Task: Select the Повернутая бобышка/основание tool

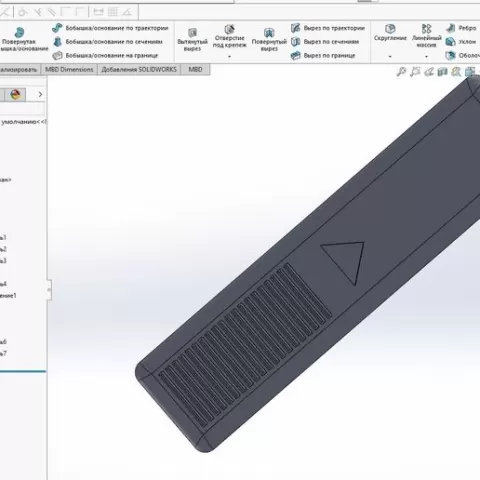Action: point(20,39)
